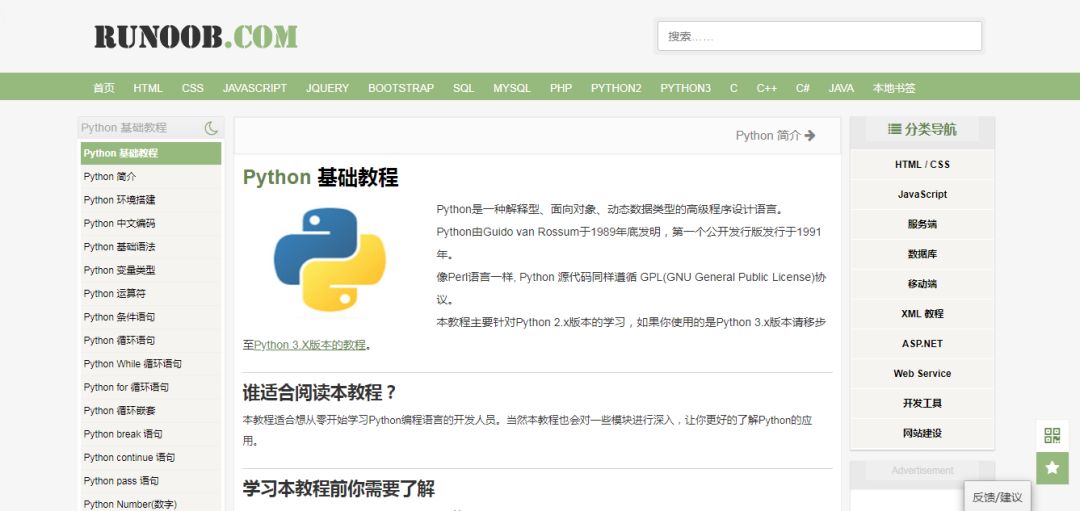Open Web Service category
1080x511 pixels.
[x=922, y=373]
